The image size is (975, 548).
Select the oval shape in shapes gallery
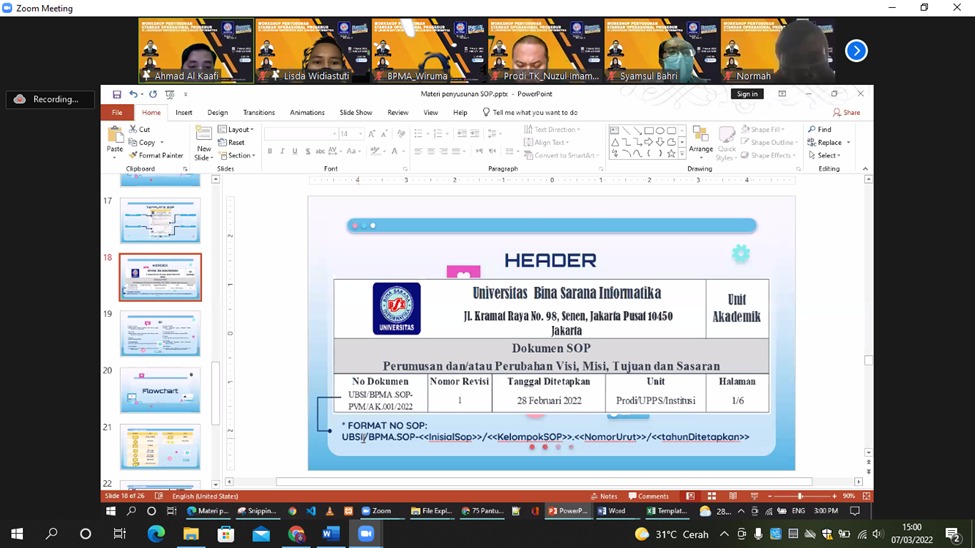[x=660, y=131]
